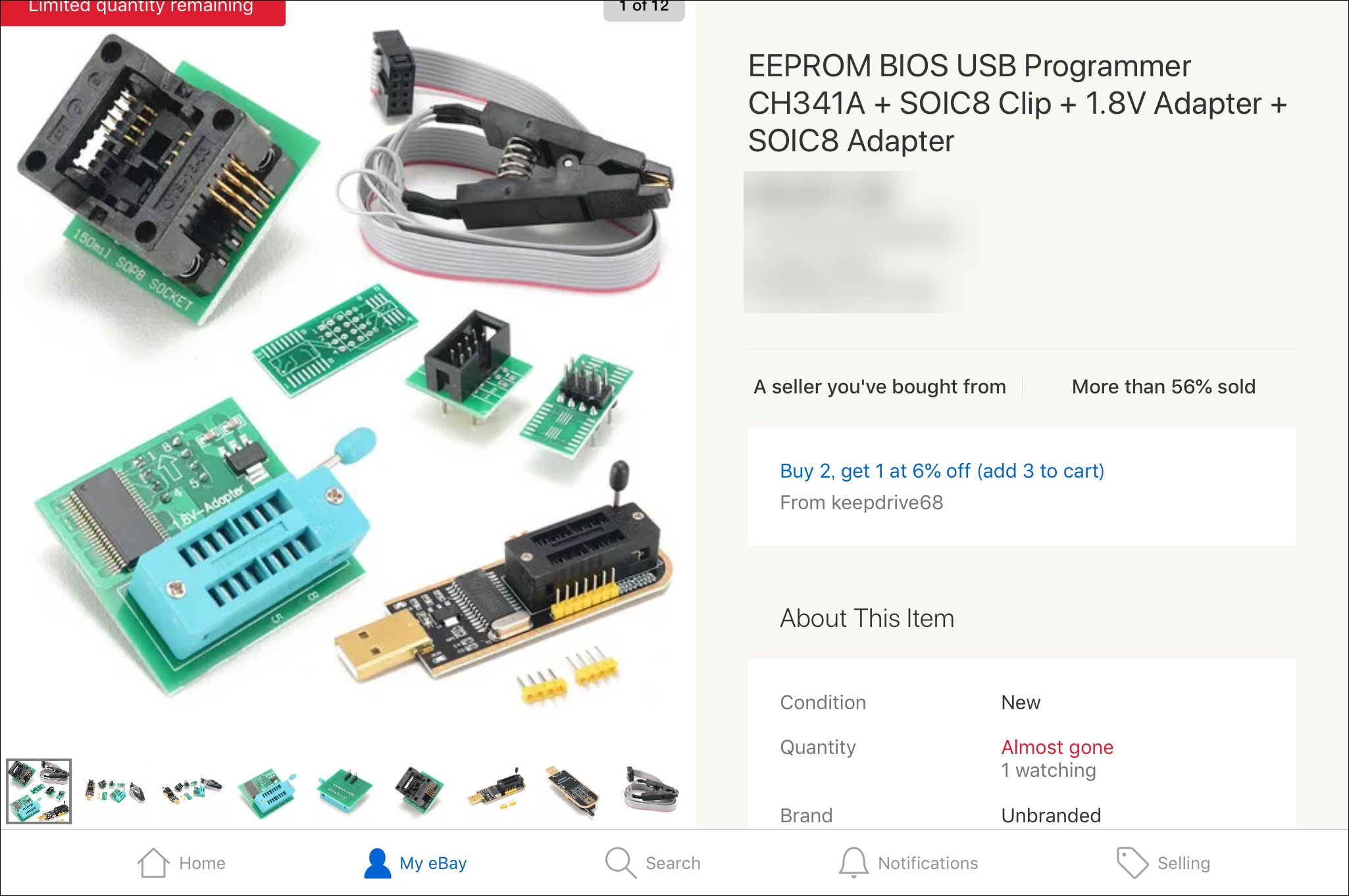Tap the Search magnifying glass icon
This screenshot has width=1349, height=896.
click(621, 862)
